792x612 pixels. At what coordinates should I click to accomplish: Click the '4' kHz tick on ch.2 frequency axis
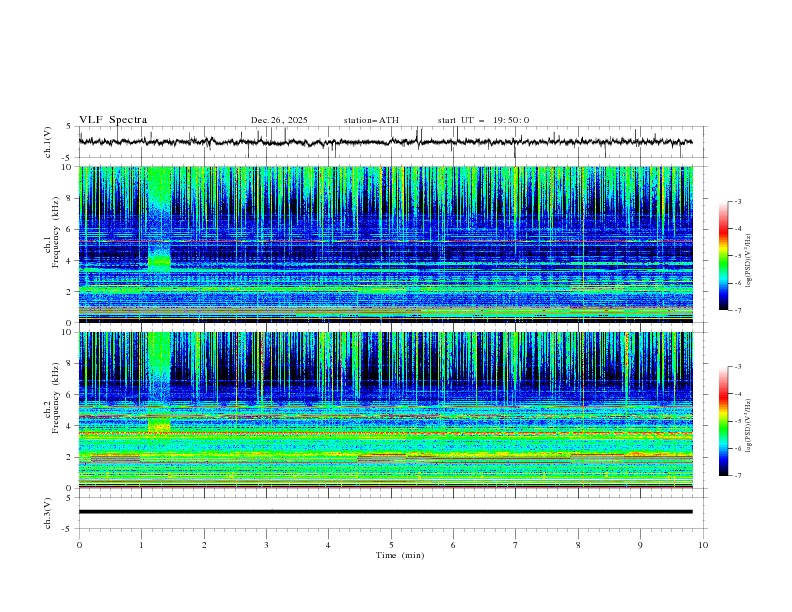pos(71,426)
